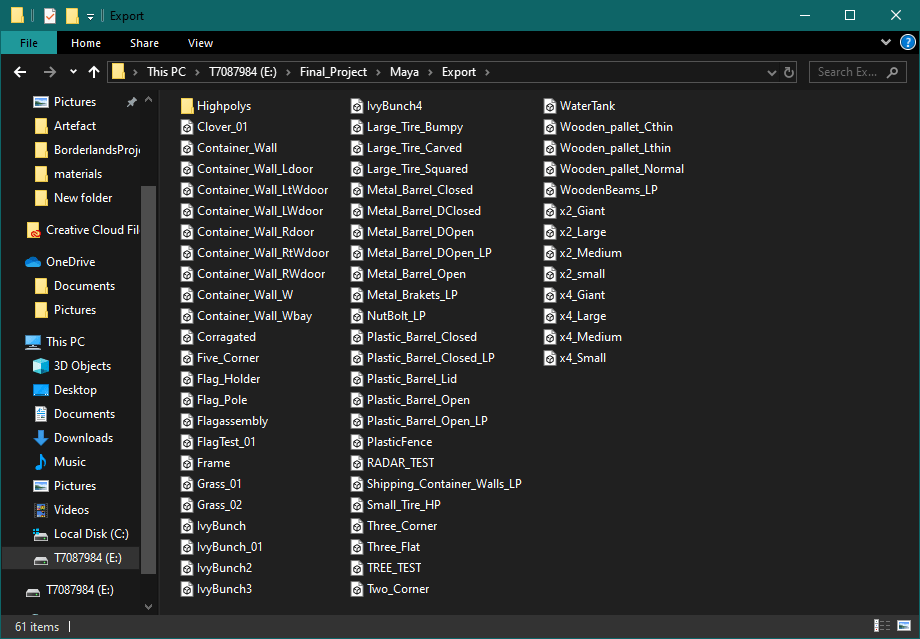Open Creative Cloud Files in sidebar
Screen dimensions: 920x639
91,230
